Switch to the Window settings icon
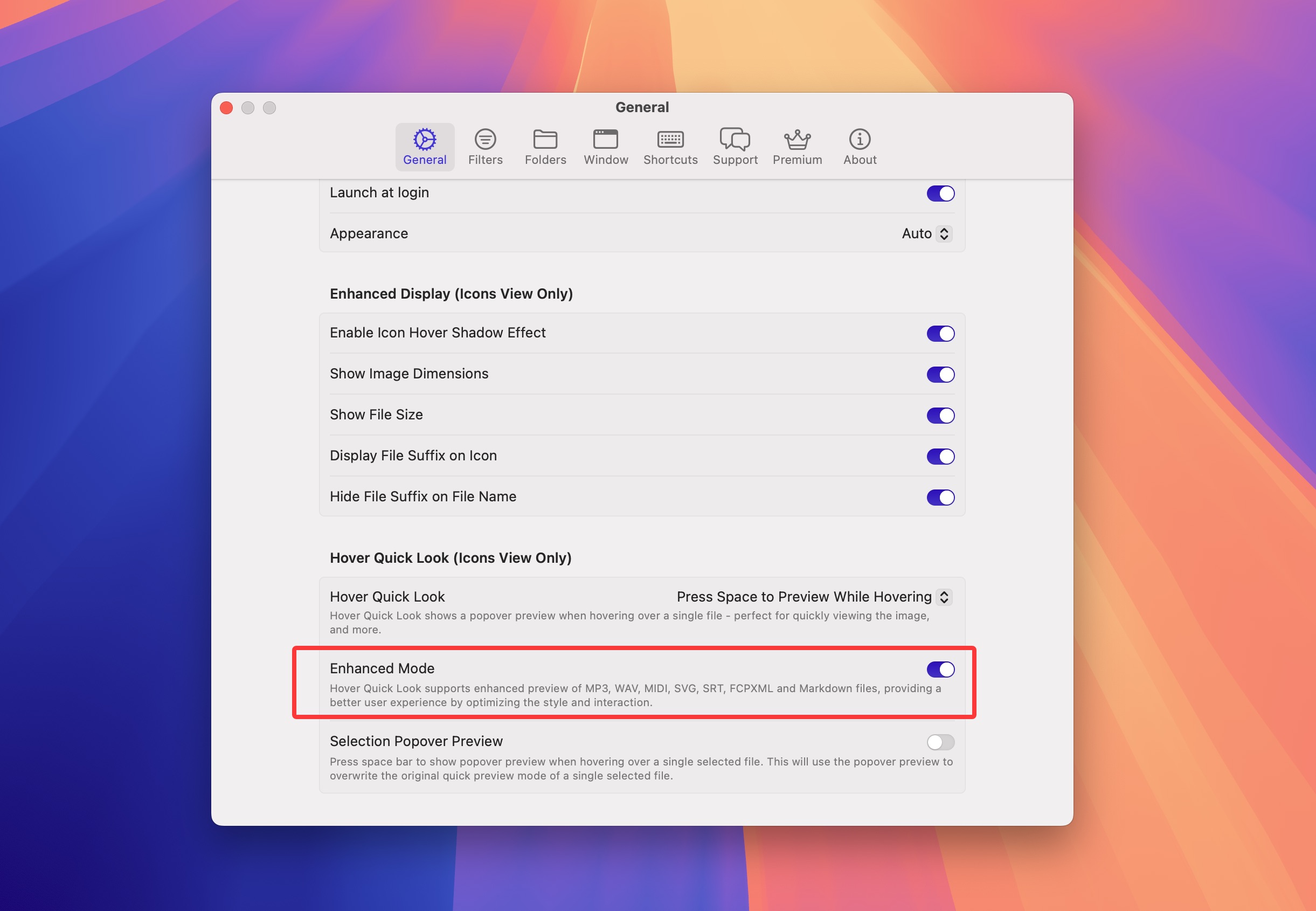1316x911 pixels. pos(606,139)
